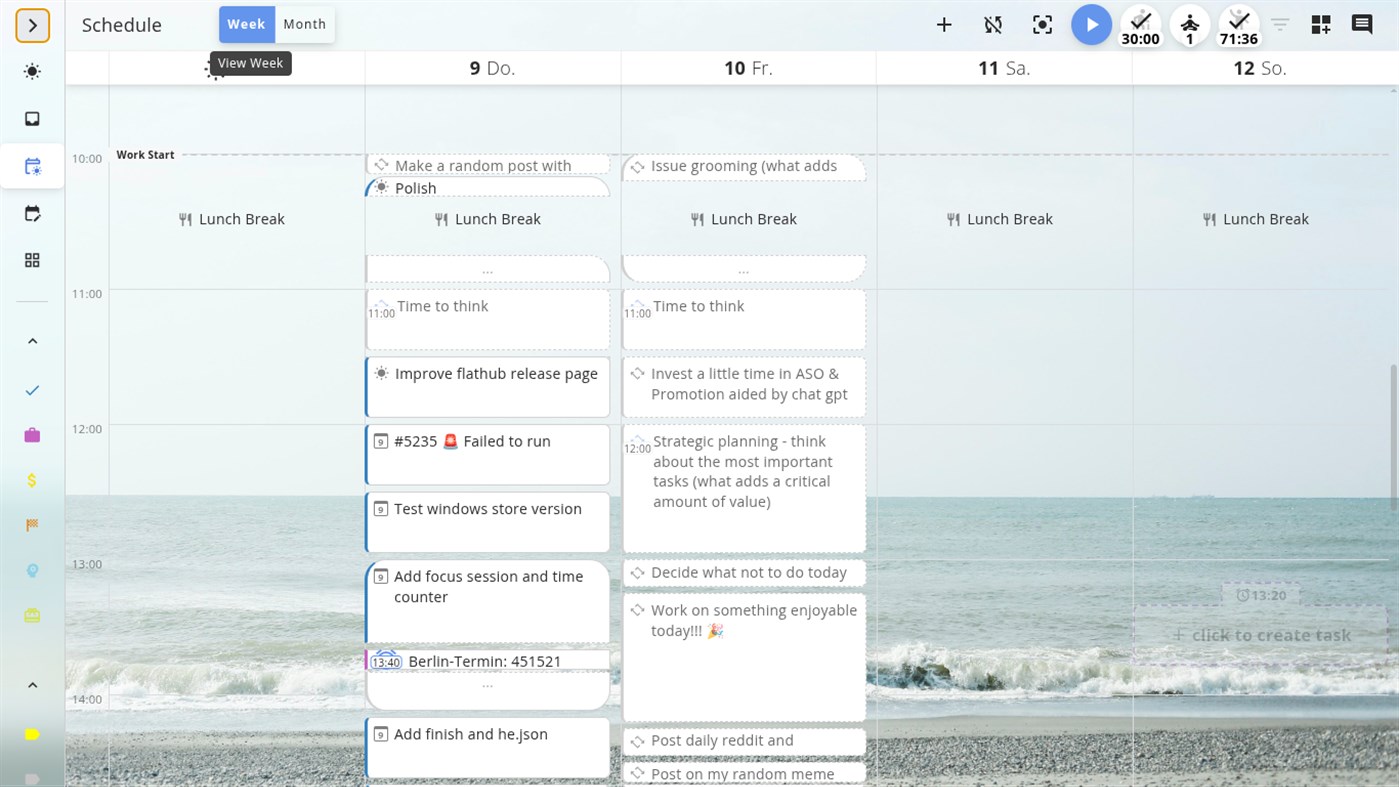Open the dollar-sign project in the sidebar

31,480
